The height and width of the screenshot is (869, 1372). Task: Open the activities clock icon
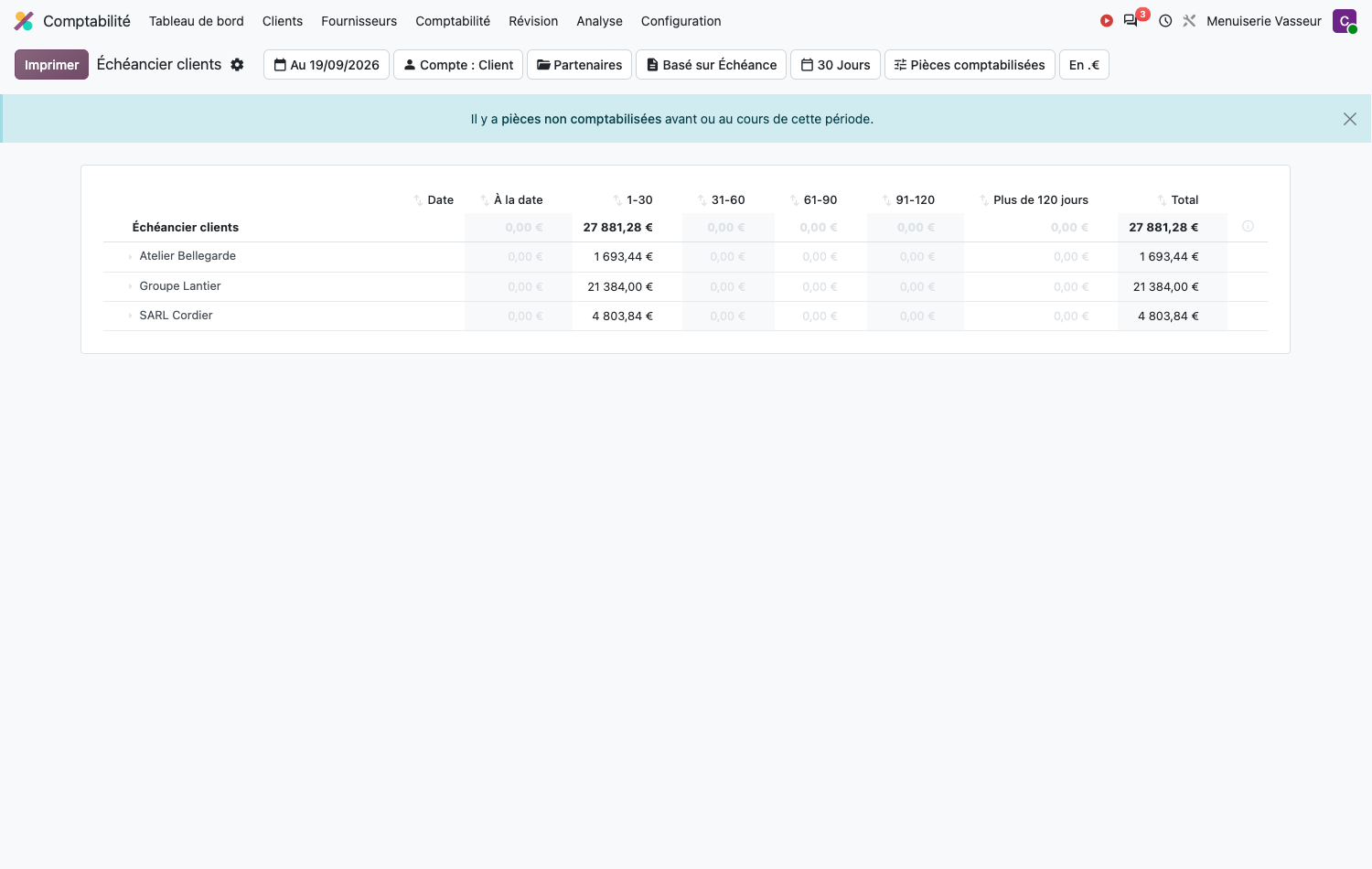point(1165,21)
